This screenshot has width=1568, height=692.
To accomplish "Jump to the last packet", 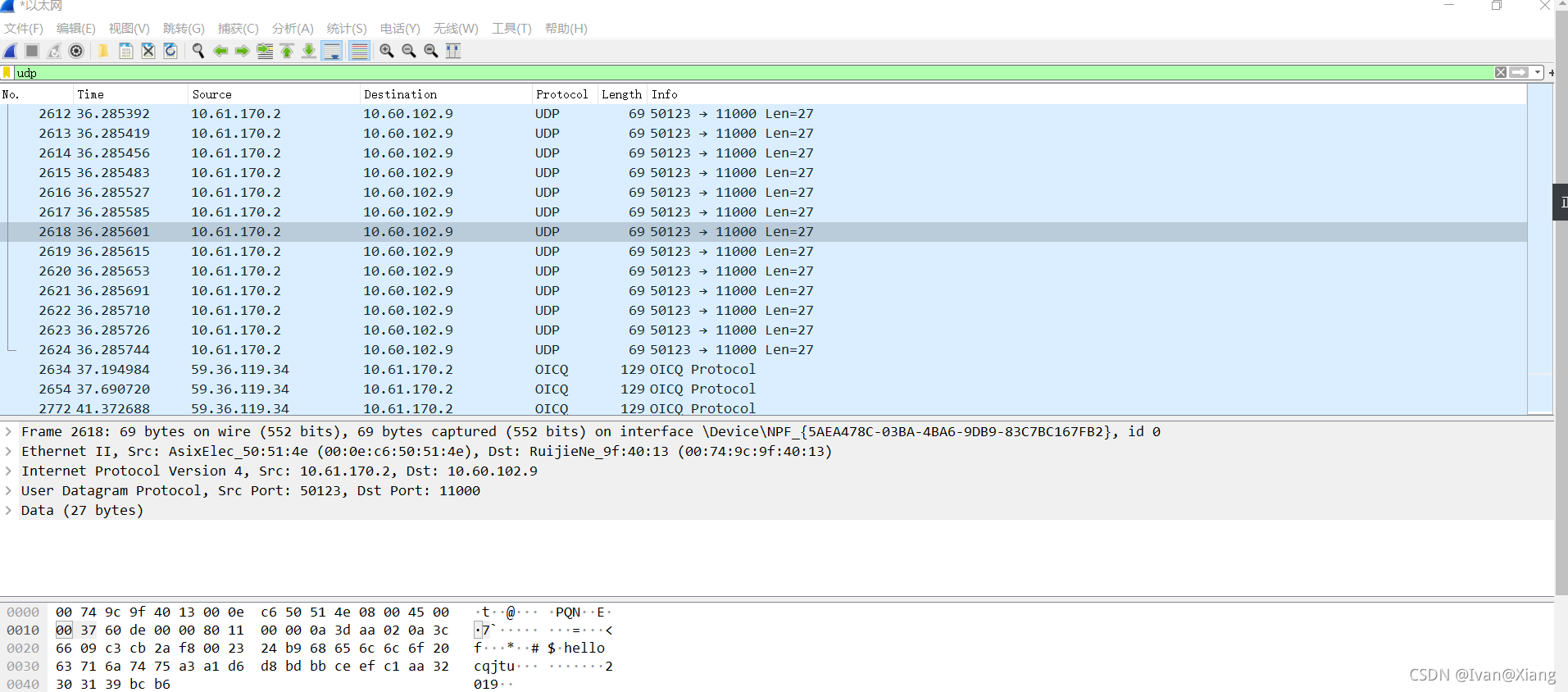I will [309, 51].
